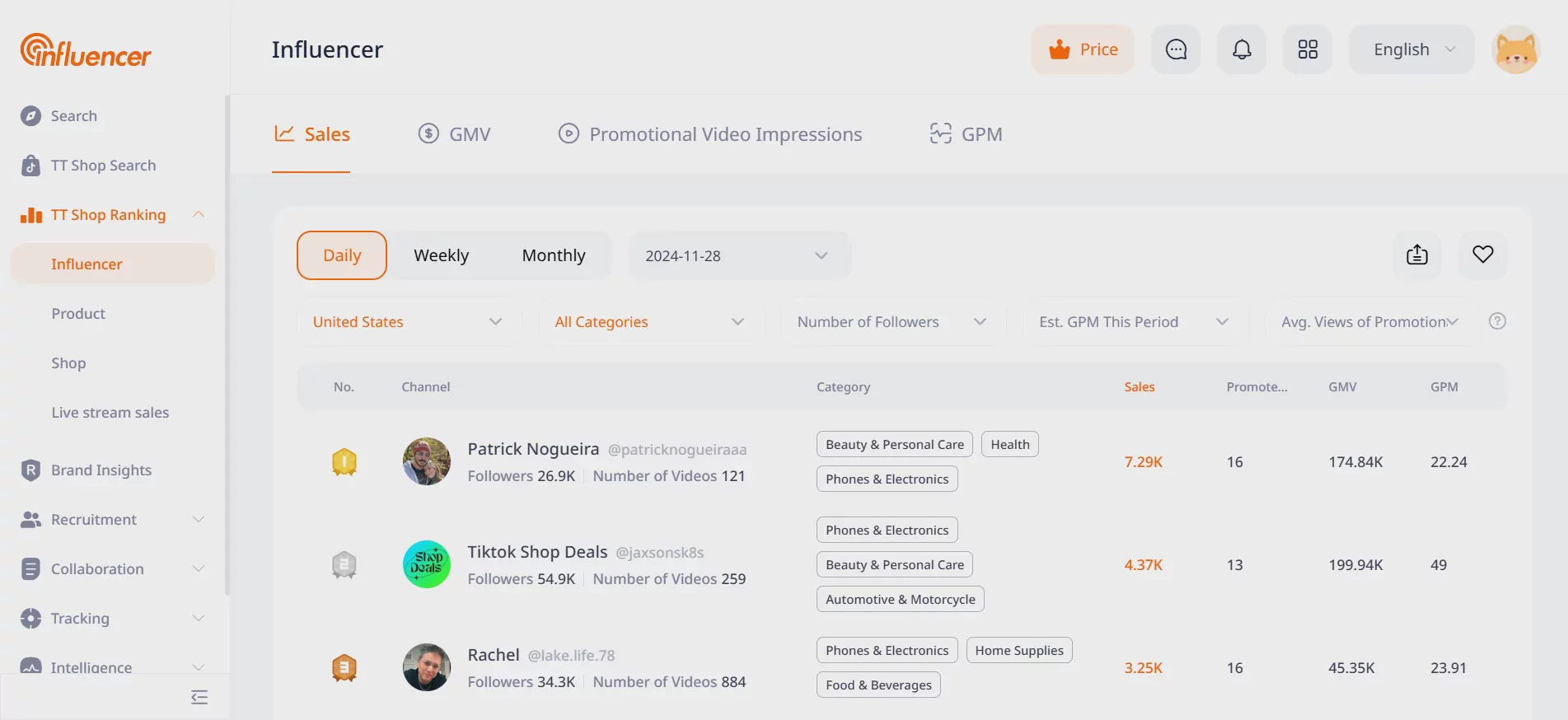Viewport: 1568px width, 720px height.
Task: Open the United States country dropdown
Action: [408, 321]
